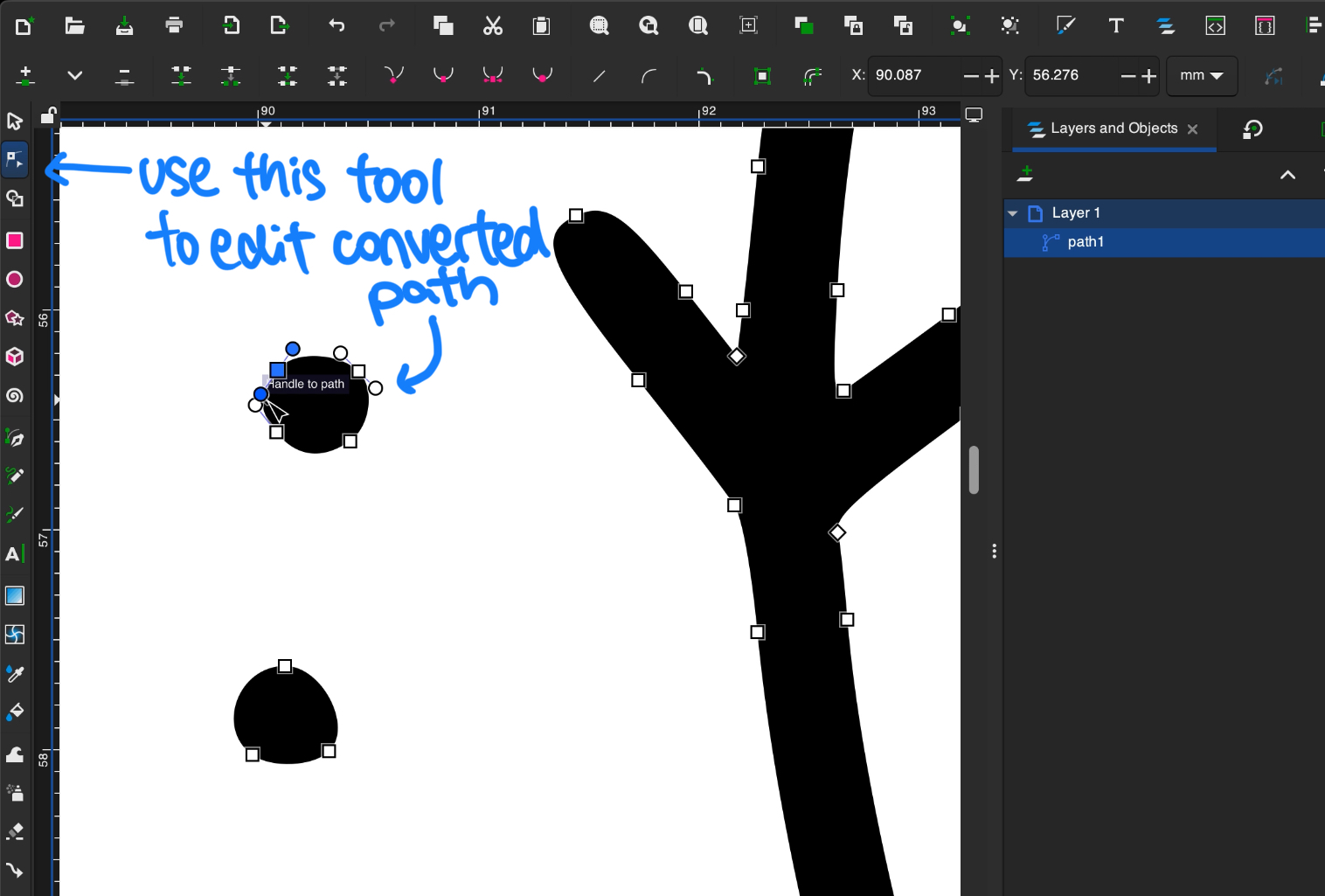Toggle the guide lock at the ruler corner
This screenshot has height=896, width=1325.
[x=48, y=115]
